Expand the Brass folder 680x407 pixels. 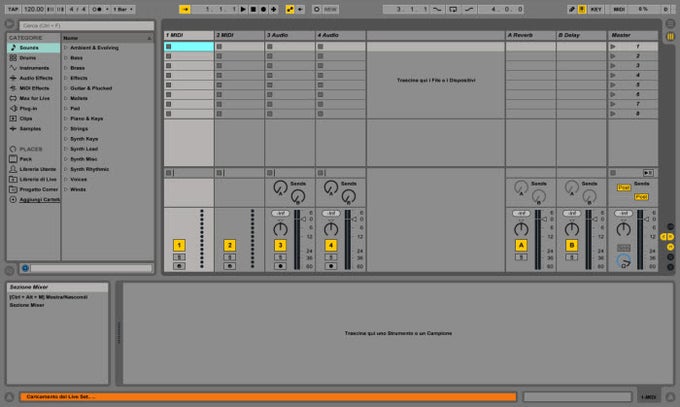click(x=66, y=68)
